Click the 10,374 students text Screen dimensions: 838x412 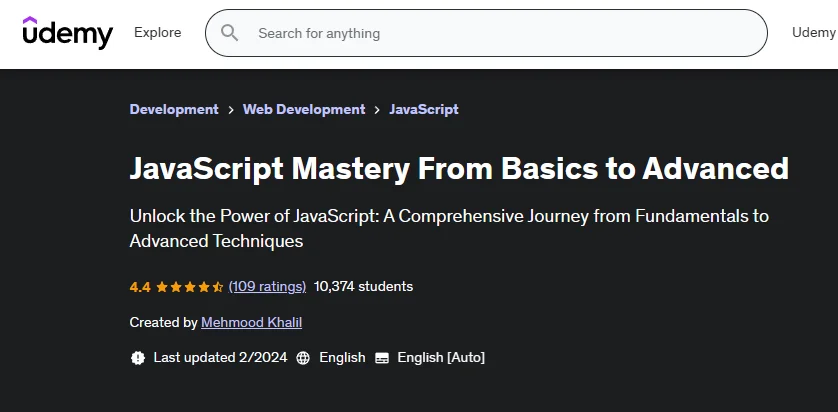pyautogui.click(x=363, y=286)
